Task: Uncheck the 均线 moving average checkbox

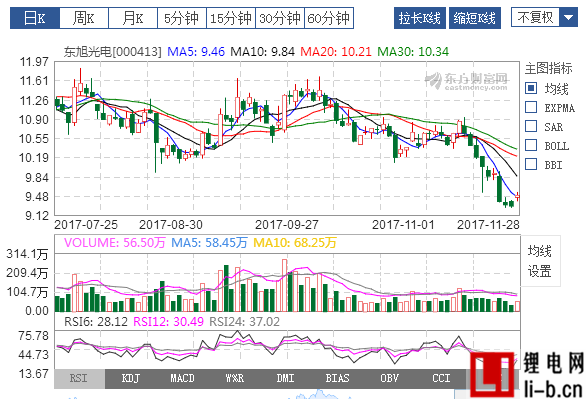Action: (531, 88)
